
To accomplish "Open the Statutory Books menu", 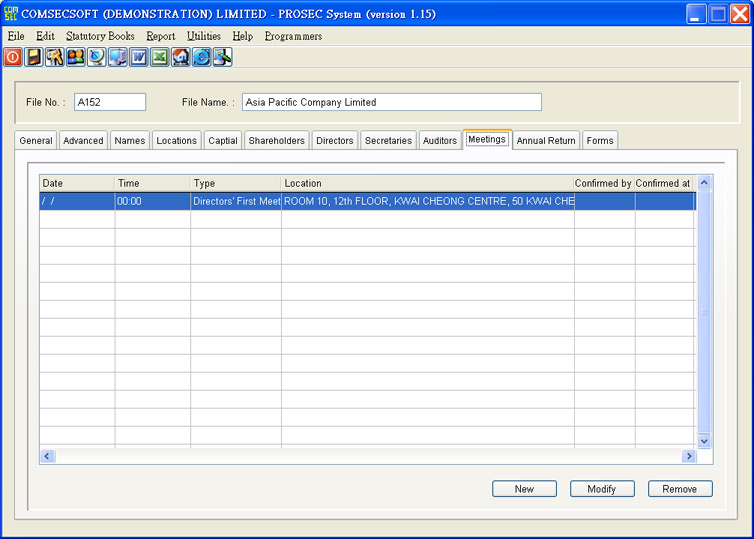I will click(100, 36).
